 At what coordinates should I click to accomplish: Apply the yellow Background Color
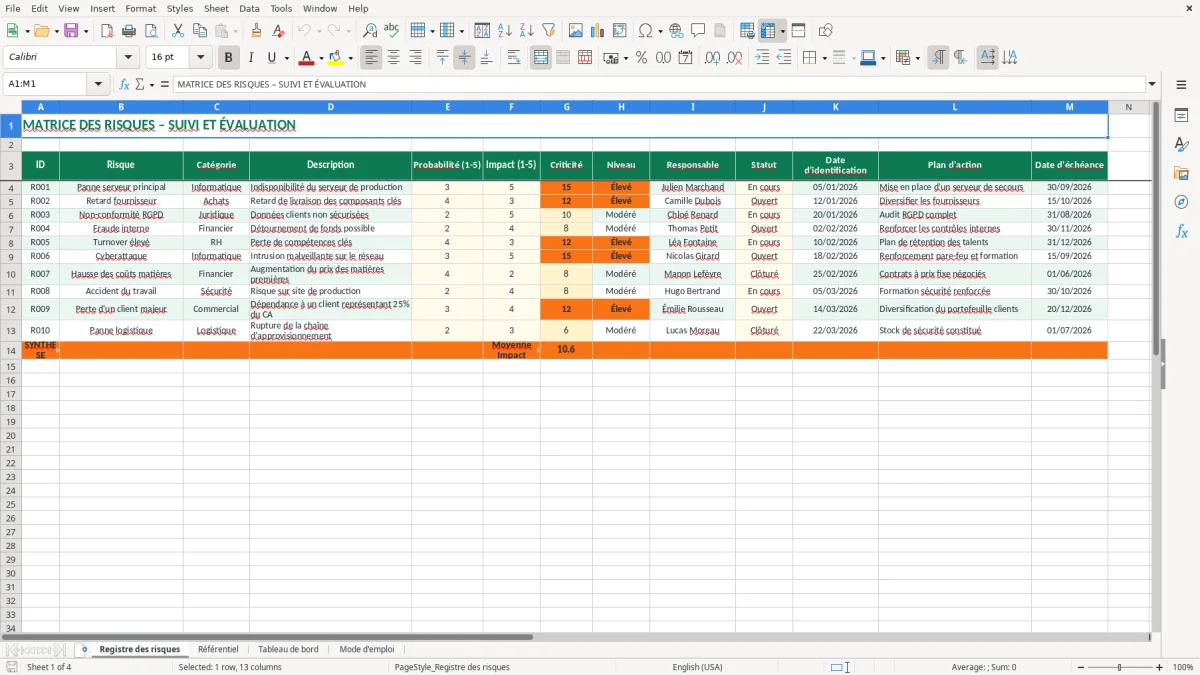click(336, 58)
